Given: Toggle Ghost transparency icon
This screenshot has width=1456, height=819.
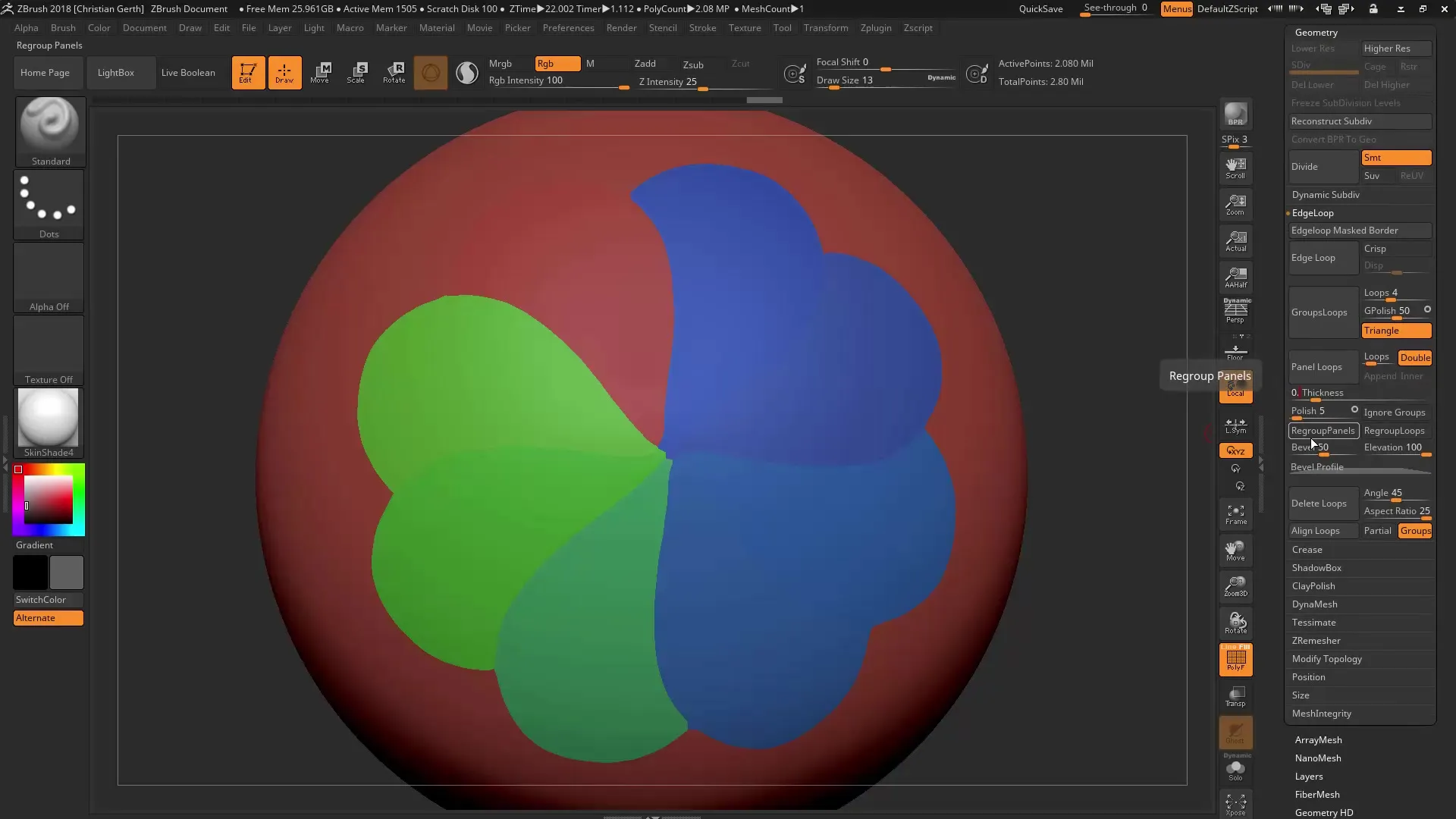Looking at the screenshot, I should click(1235, 733).
